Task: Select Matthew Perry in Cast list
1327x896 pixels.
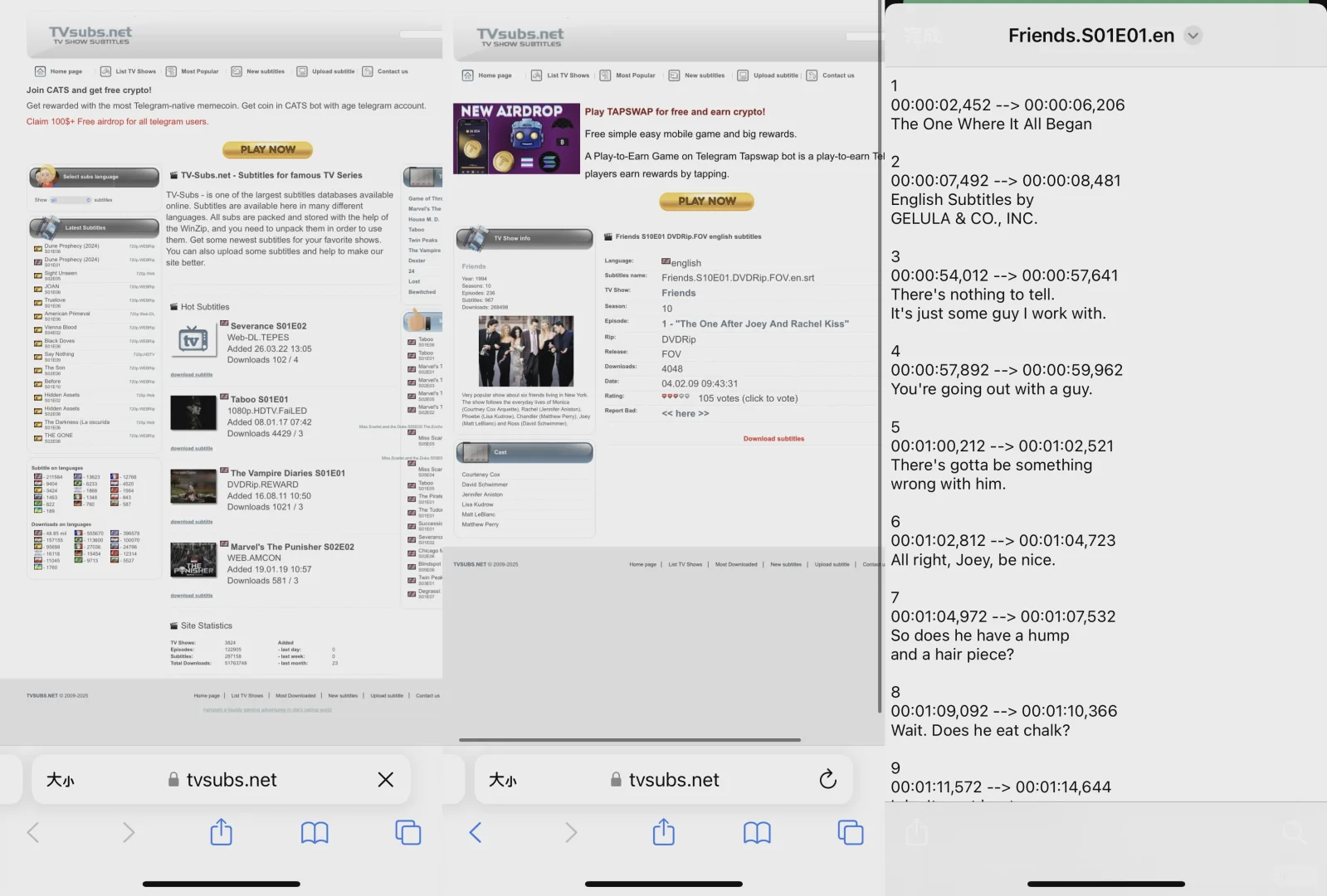Action: [481, 524]
